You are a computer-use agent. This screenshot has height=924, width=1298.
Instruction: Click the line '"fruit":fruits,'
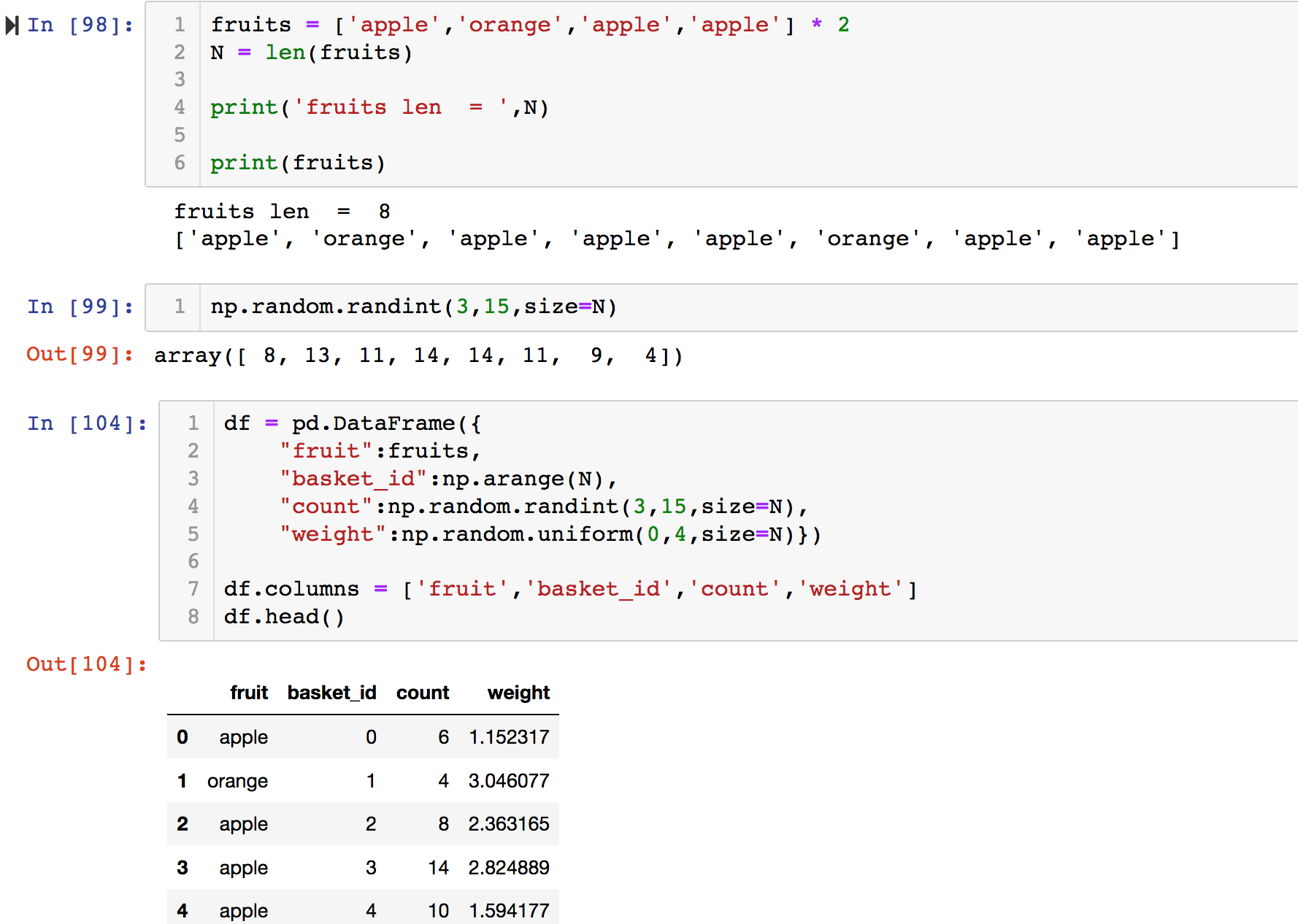[380, 452]
